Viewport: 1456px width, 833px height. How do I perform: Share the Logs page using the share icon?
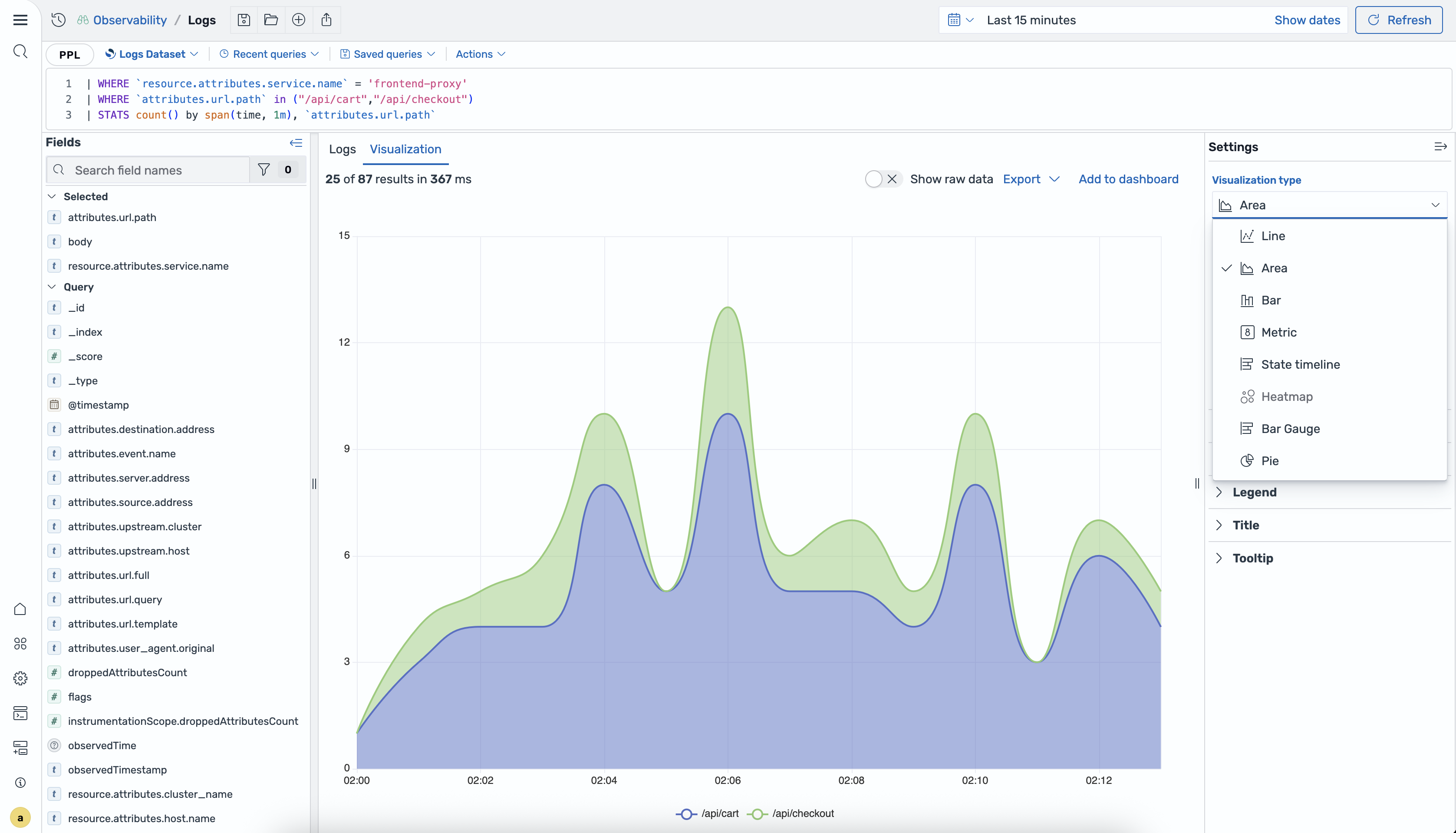click(x=326, y=20)
